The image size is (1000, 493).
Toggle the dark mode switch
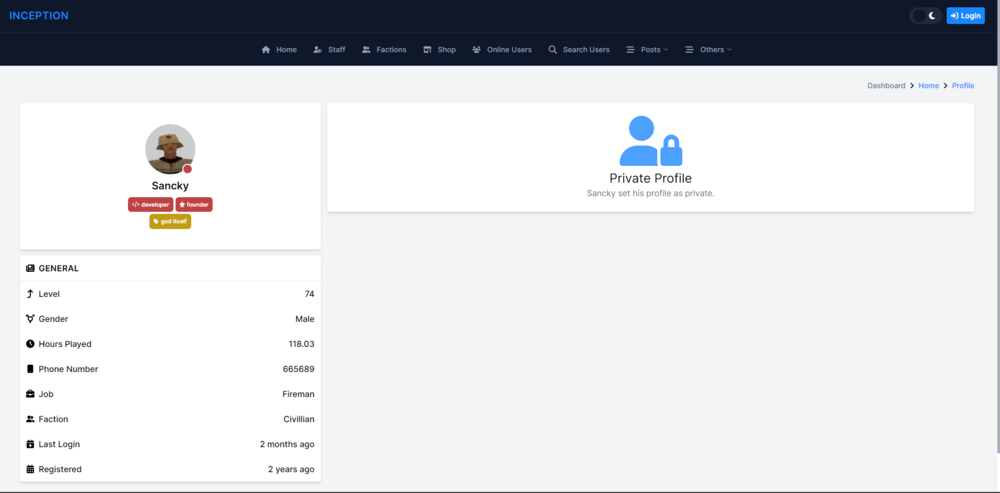coord(925,16)
